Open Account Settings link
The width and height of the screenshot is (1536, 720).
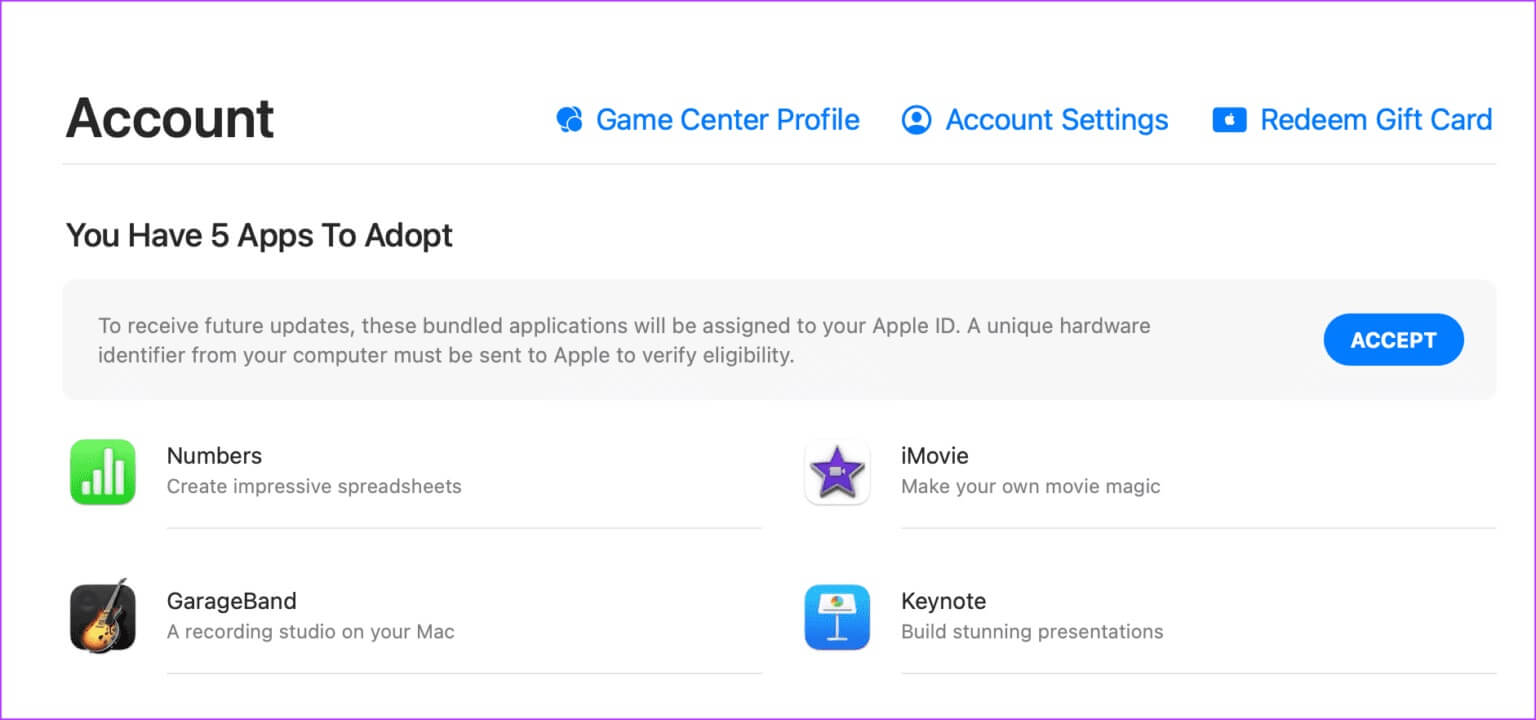pyautogui.click(x=1057, y=120)
